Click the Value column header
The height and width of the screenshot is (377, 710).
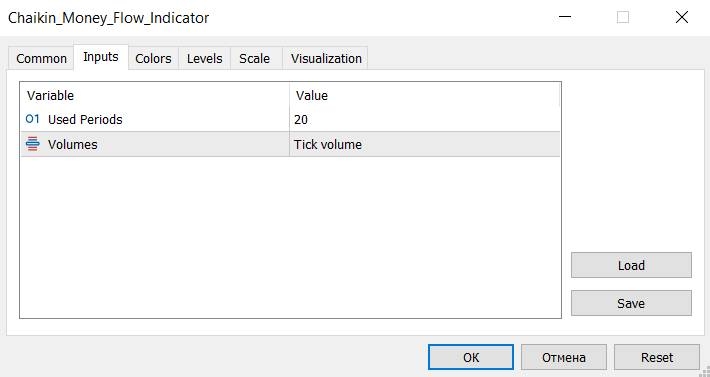pyautogui.click(x=424, y=95)
